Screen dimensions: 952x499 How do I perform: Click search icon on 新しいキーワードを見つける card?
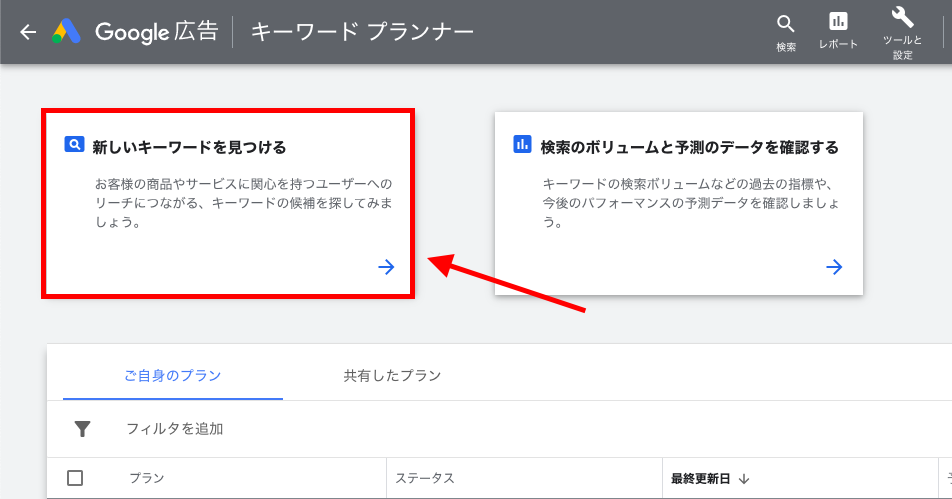point(74,144)
